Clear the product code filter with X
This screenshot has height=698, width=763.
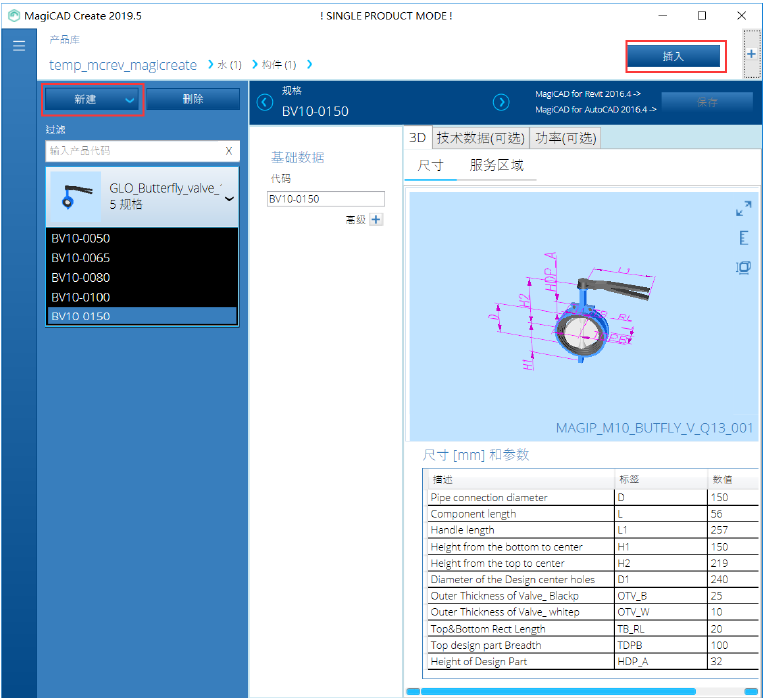point(229,151)
